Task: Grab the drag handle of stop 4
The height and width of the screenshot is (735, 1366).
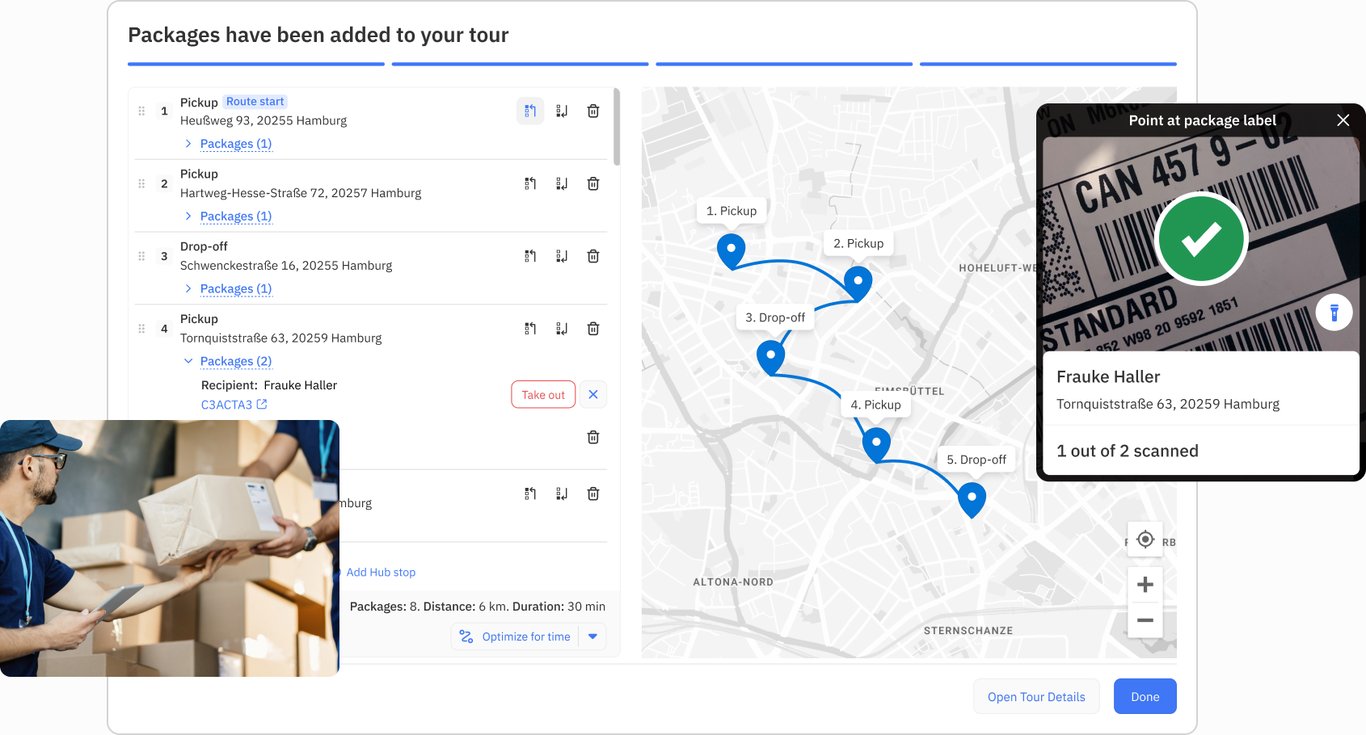Action: (x=142, y=328)
